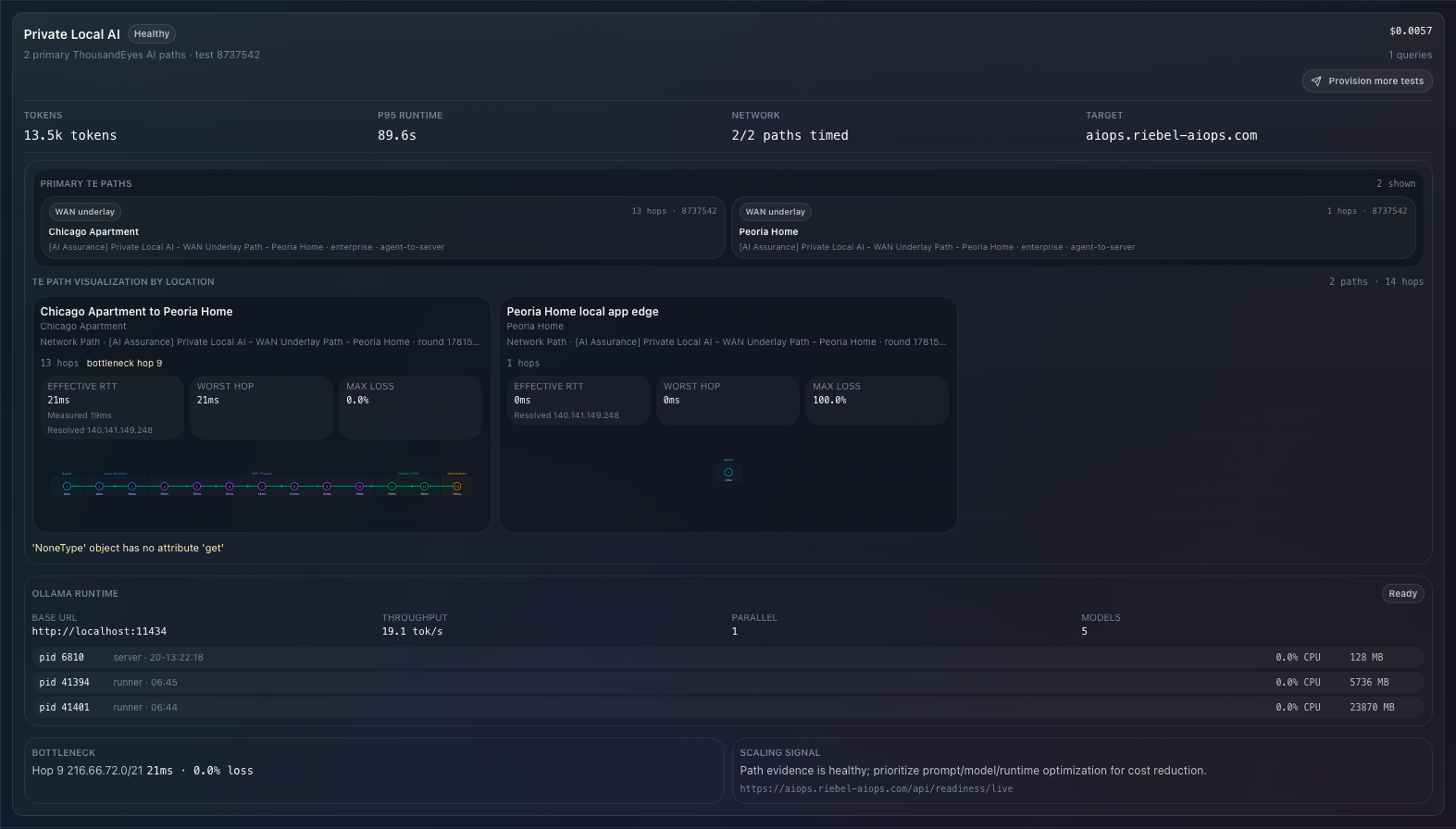Click the Ready badge in Ollama Runtime
The width and height of the screenshot is (1456, 829).
pyautogui.click(x=1402, y=594)
